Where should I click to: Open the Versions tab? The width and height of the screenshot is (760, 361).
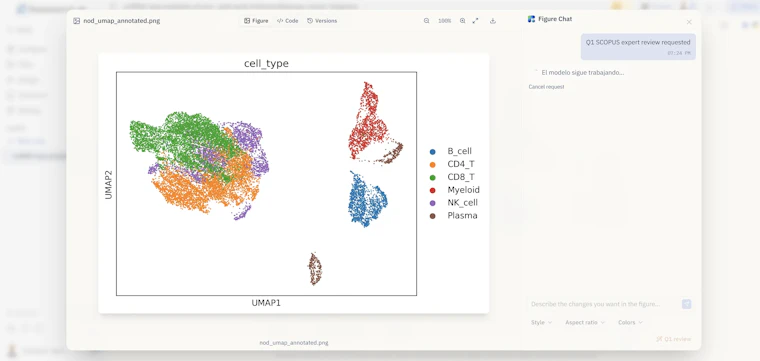tap(322, 21)
